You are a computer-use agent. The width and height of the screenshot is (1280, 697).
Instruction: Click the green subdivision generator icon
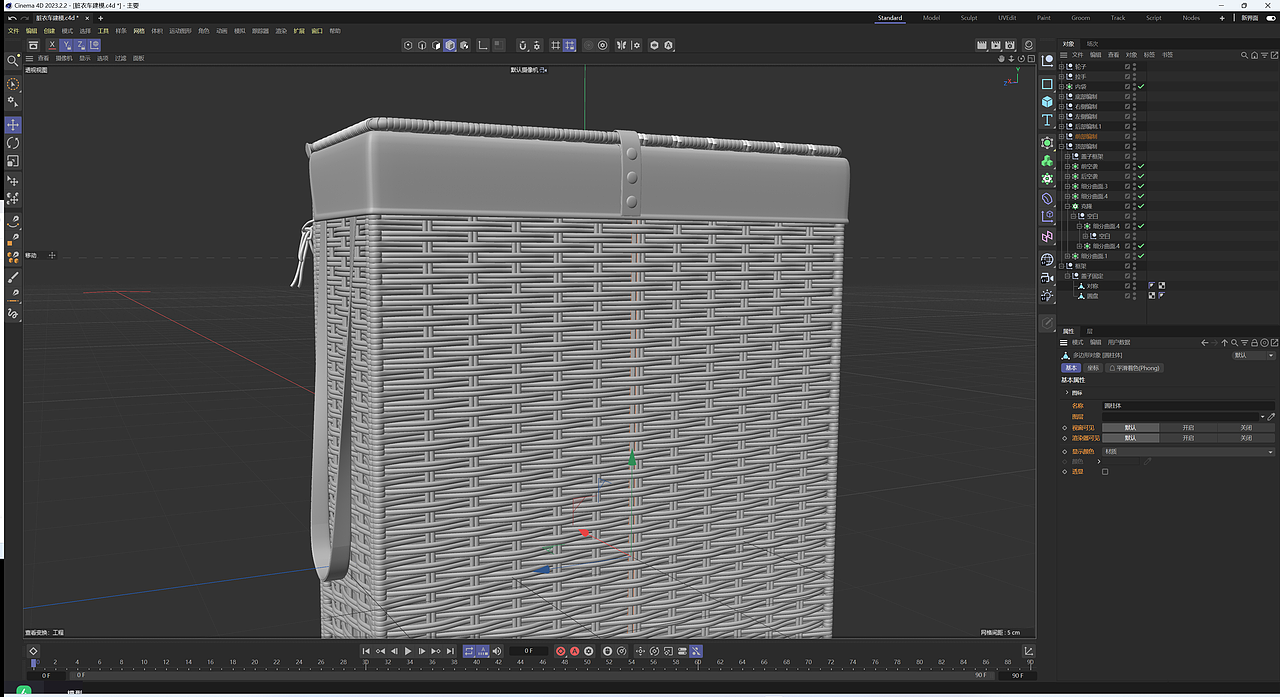coord(1047,142)
